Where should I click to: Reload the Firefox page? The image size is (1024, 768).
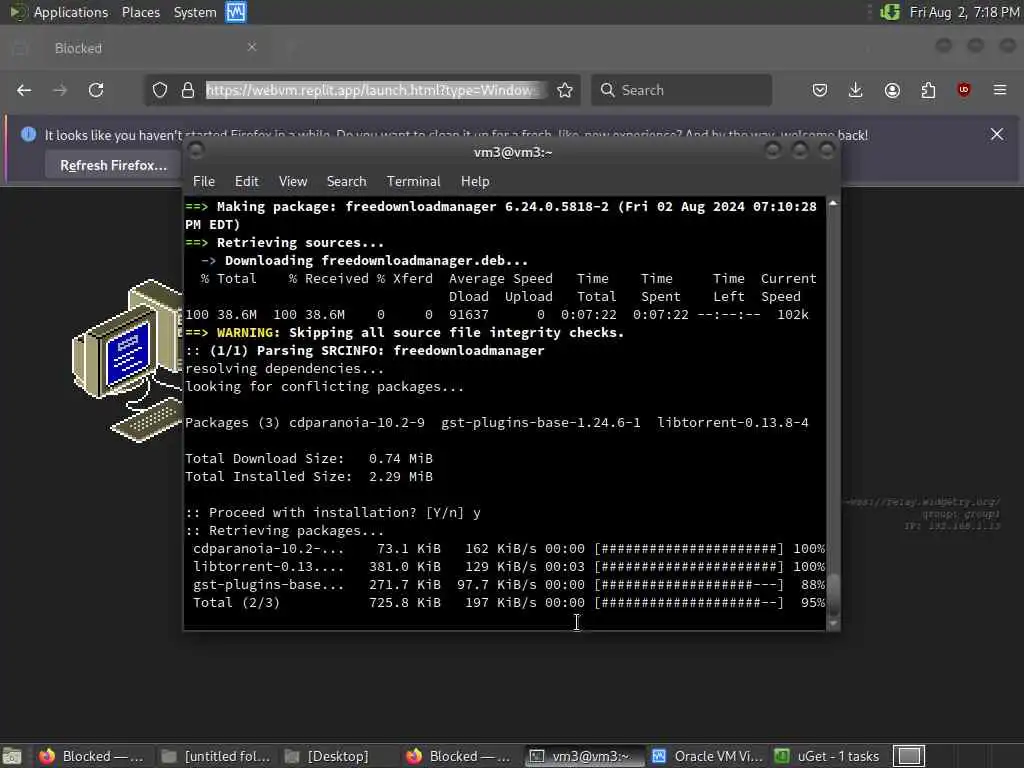point(96,90)
